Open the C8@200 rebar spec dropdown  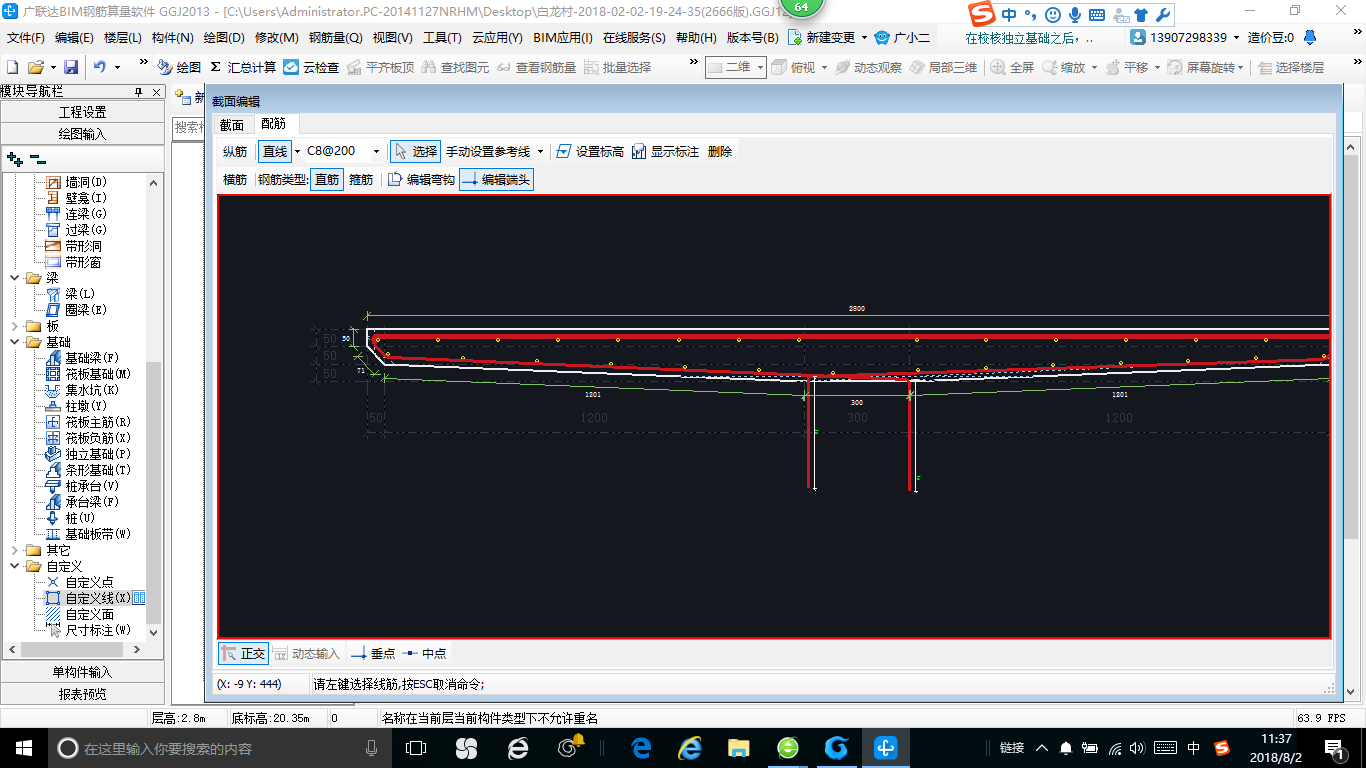click(x=376, y=152)
